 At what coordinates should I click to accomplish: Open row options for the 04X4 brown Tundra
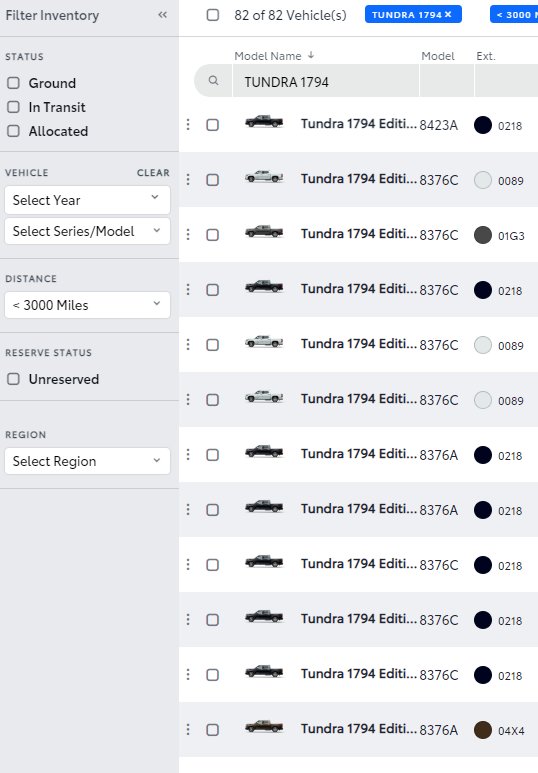coord(188,730)
